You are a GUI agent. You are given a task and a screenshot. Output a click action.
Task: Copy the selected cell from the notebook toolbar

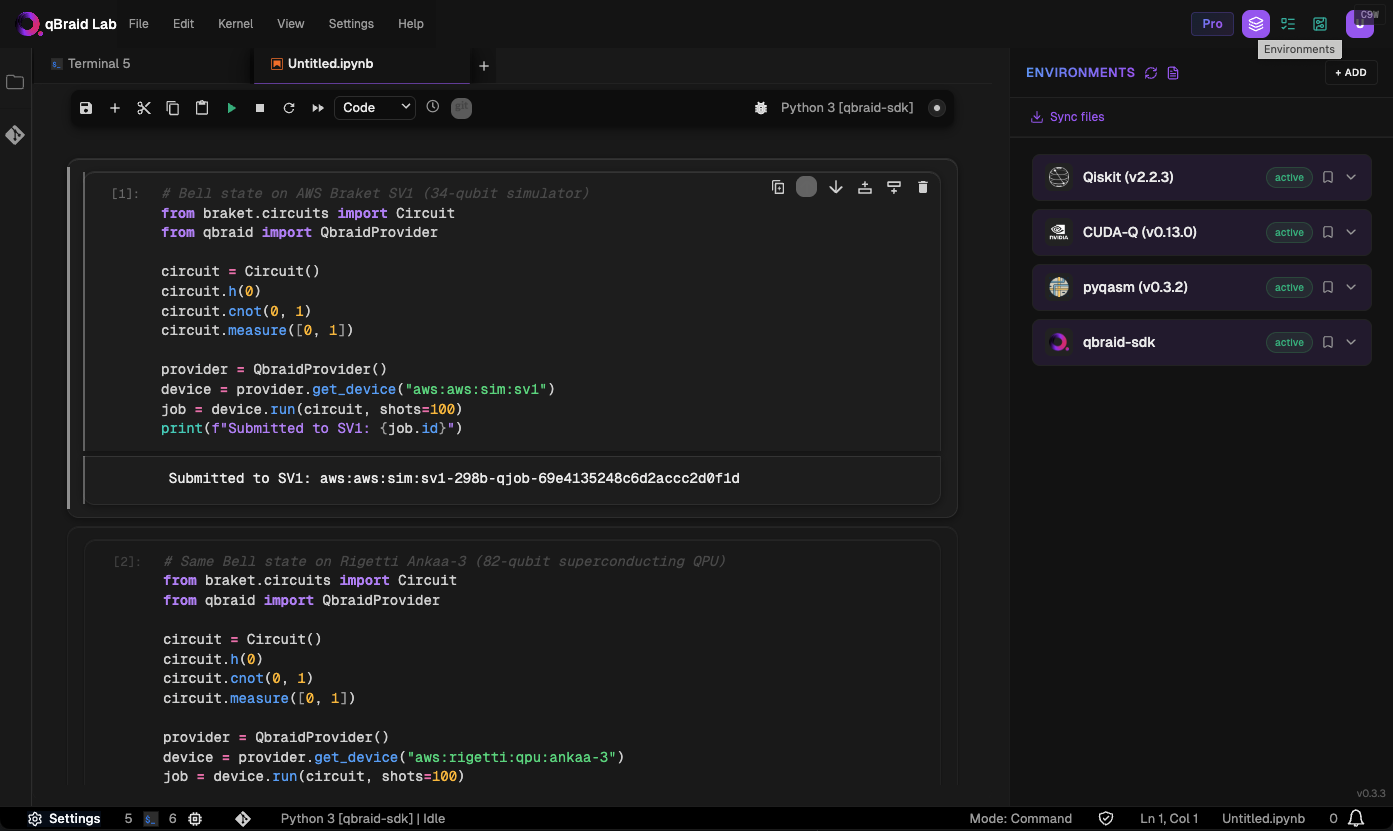pyautogui.click(x=173, y=108)
